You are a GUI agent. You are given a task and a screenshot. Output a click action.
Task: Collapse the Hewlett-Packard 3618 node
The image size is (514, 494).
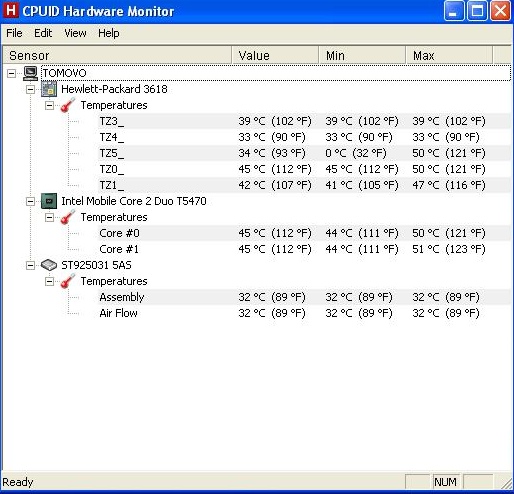(30, 89)
